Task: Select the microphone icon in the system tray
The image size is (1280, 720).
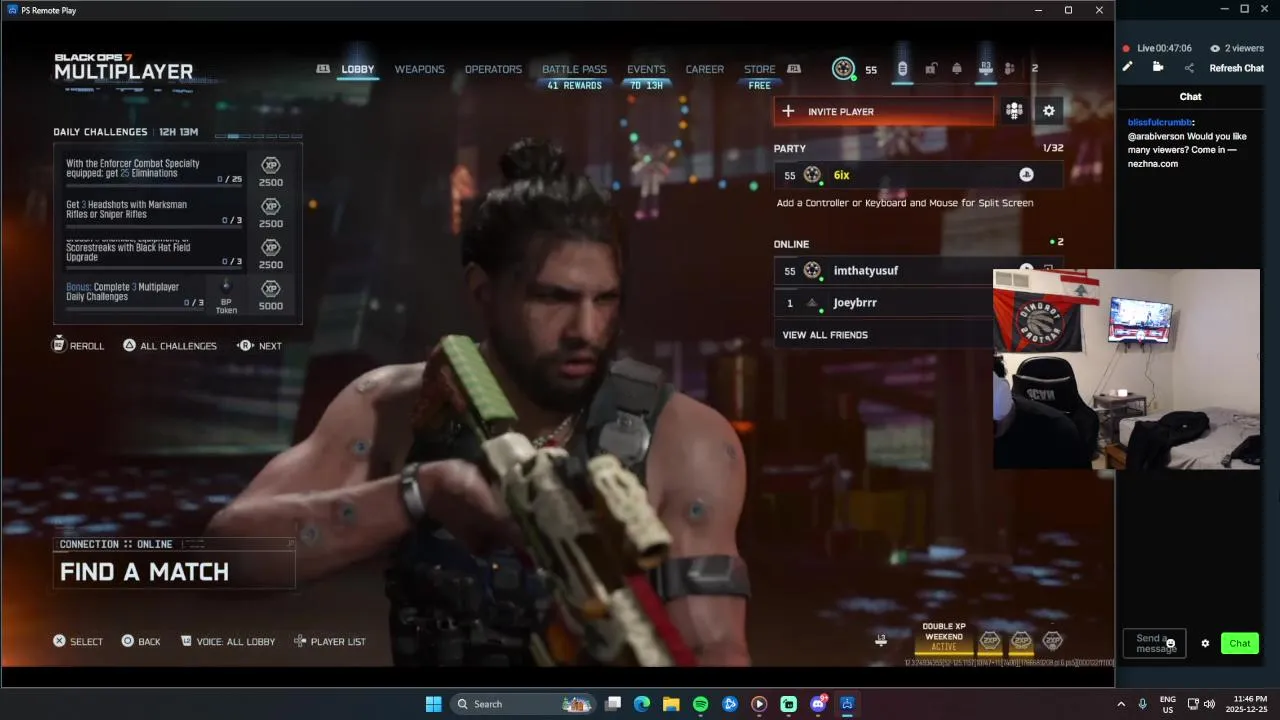Action: pos(1142,704)
